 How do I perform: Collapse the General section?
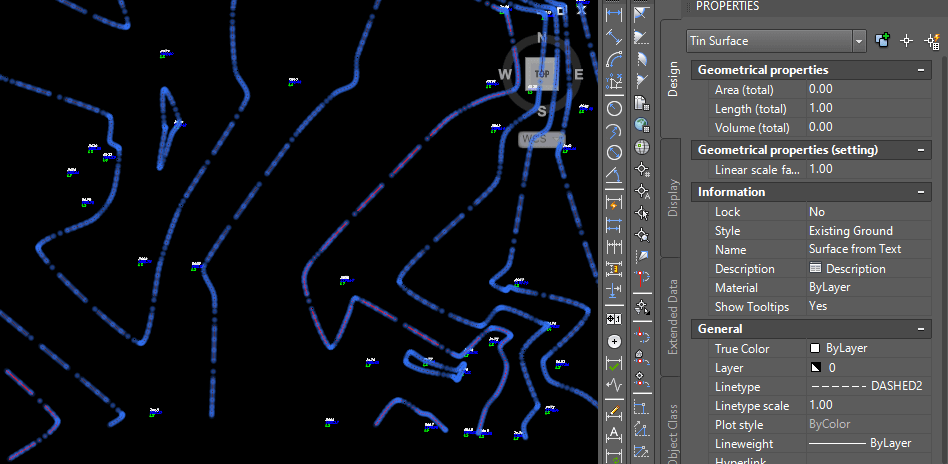[921, 329]
